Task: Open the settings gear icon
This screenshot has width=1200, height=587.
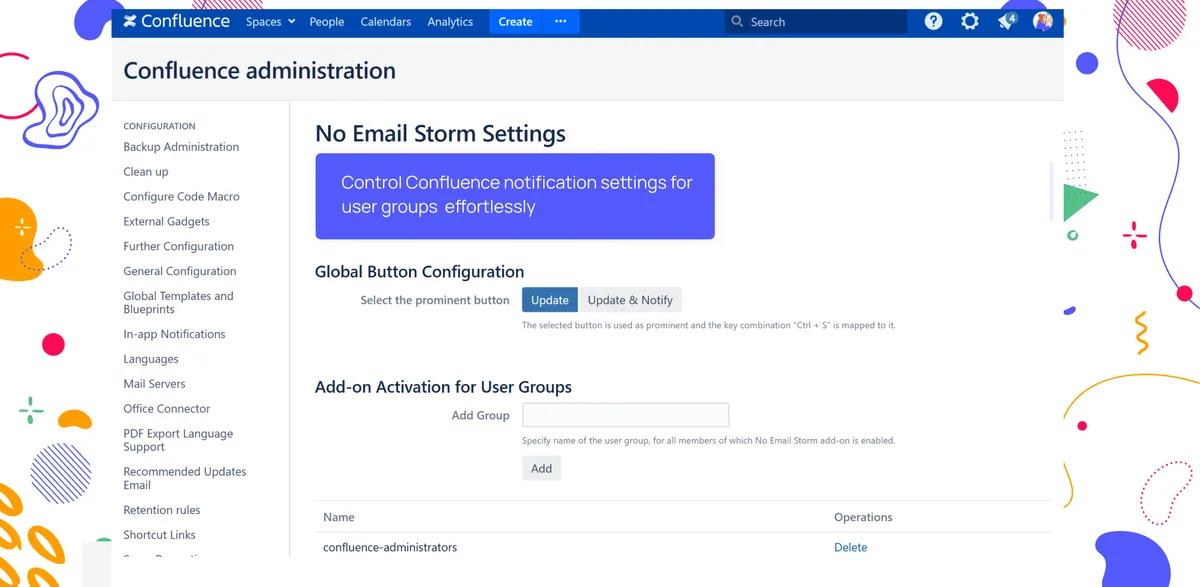Action: click(969, 21)
